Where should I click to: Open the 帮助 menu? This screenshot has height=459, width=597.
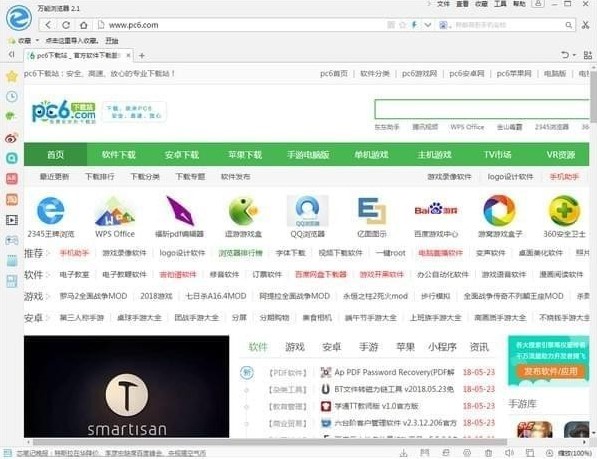point(519,4)
